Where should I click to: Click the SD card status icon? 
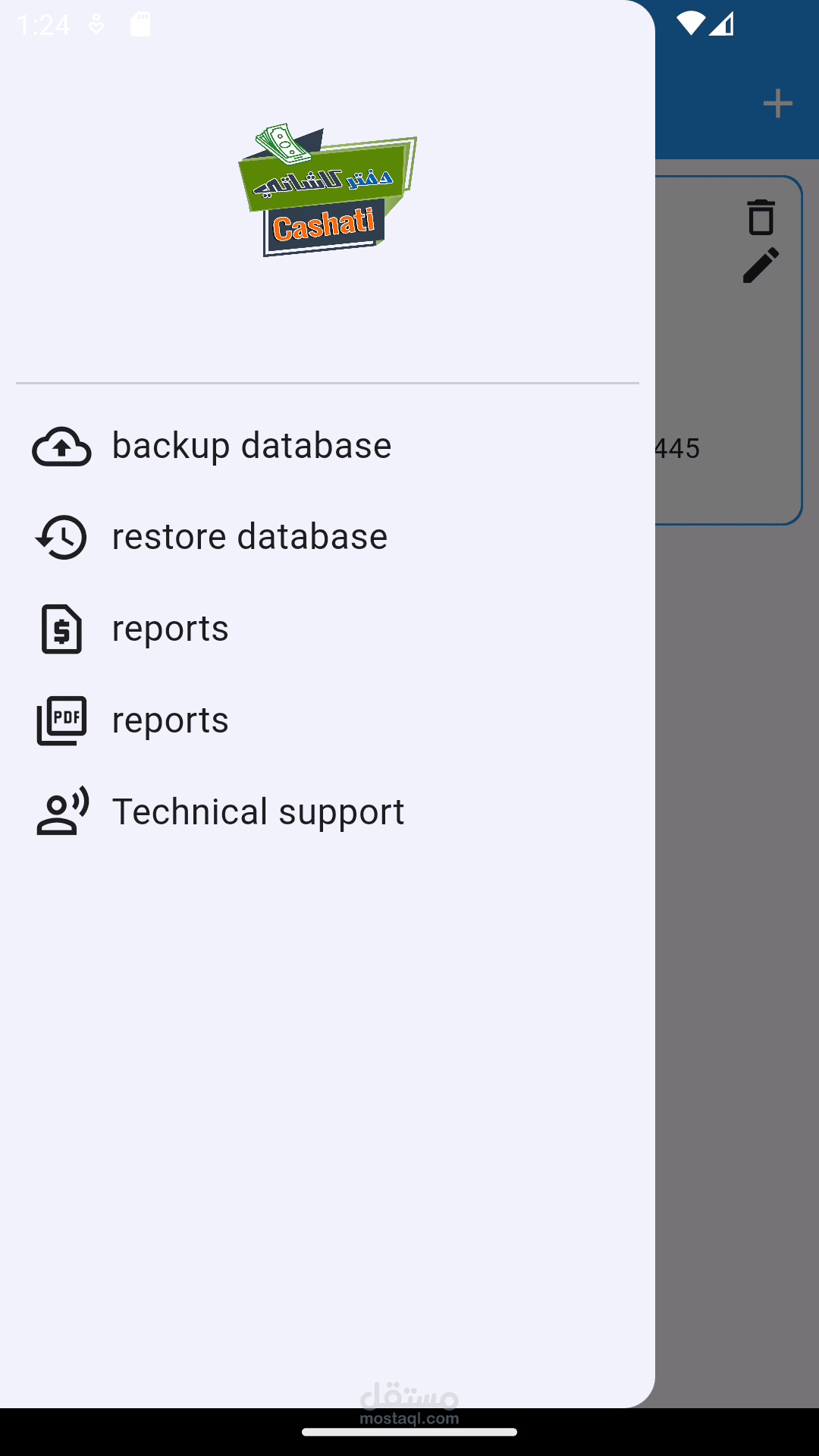pos(140,24)
